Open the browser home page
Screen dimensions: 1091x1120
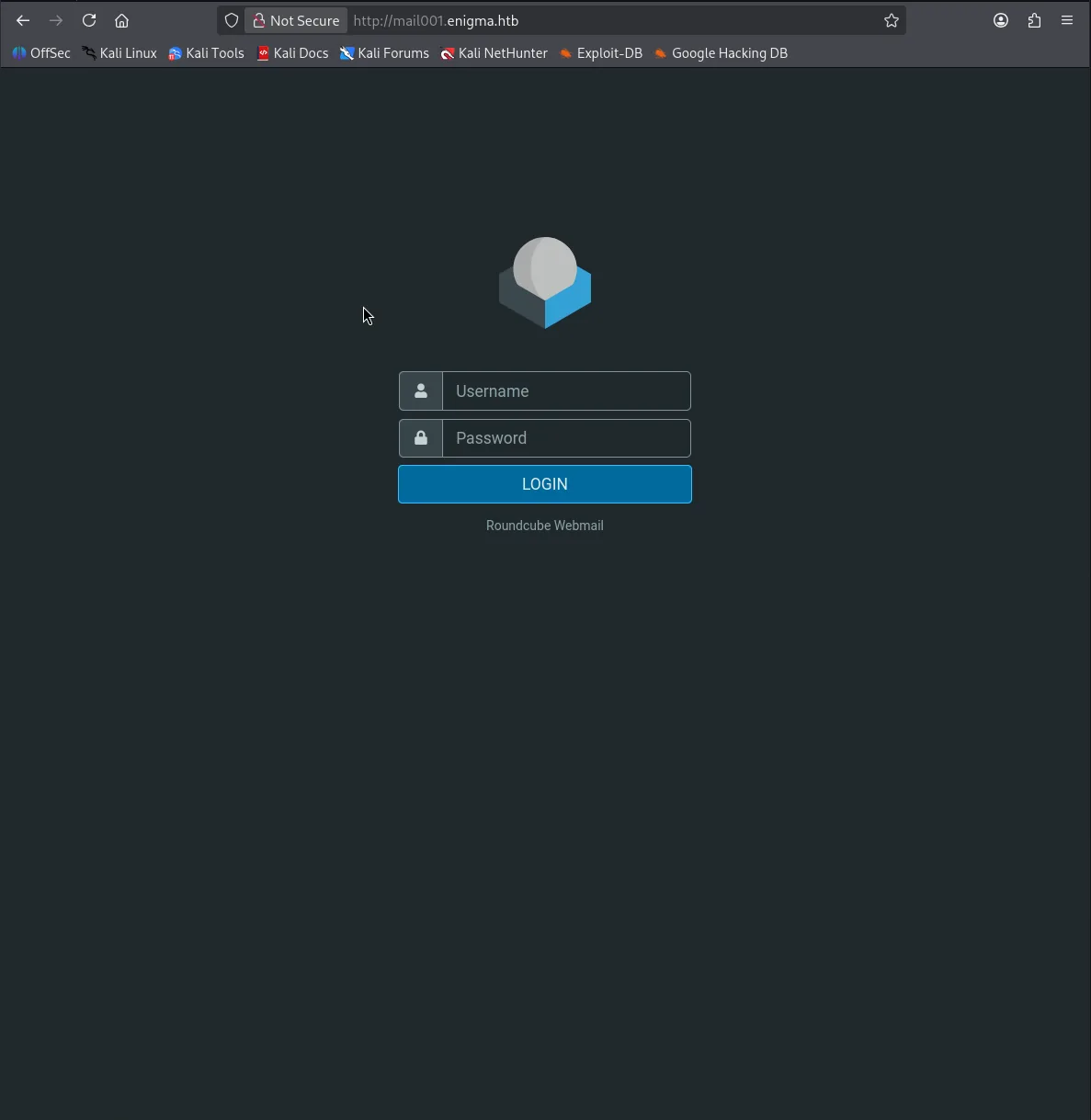pos(121,20)
